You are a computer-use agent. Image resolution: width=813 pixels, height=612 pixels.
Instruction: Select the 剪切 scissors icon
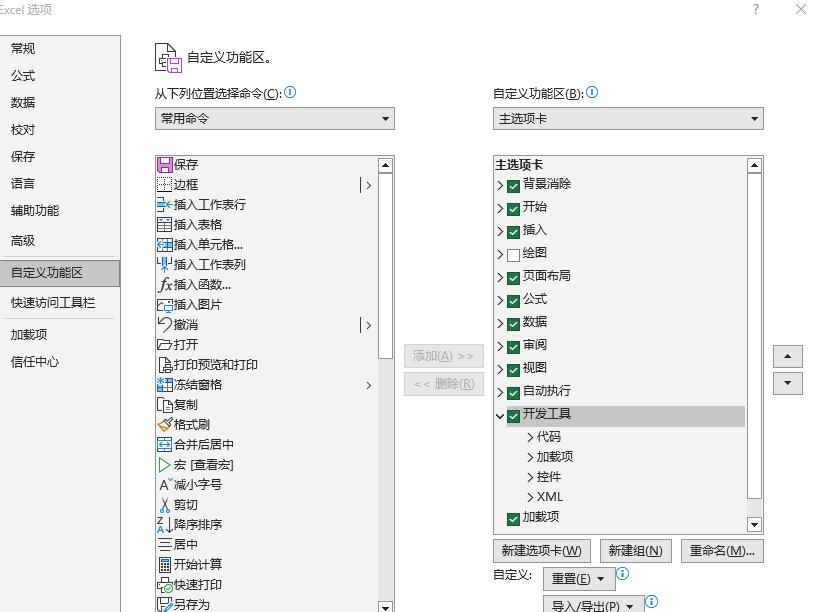tap(164, 505)
